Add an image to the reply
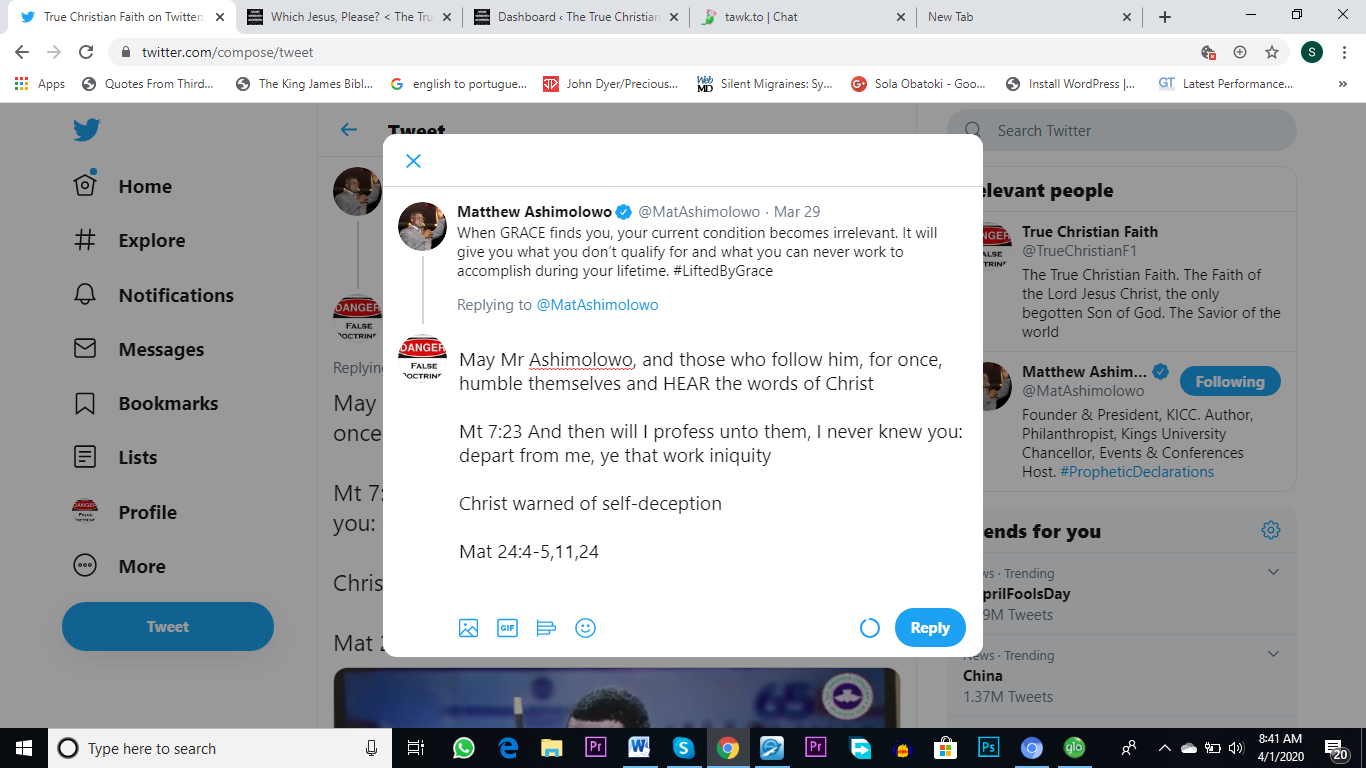Viewport: 1366px width, 768px height. [x=468, y=628]
